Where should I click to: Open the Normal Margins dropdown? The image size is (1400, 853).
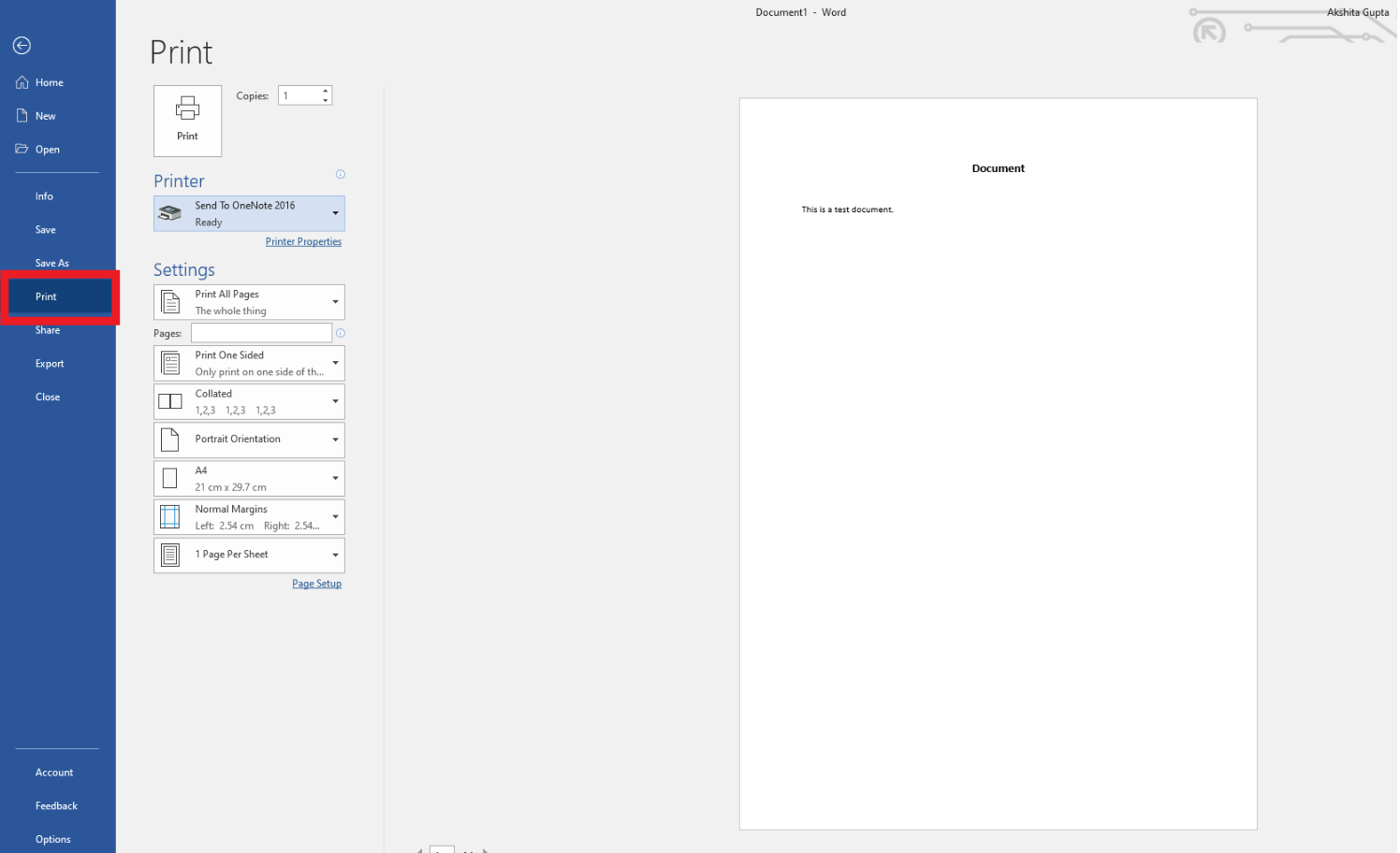tap(334, 516)
